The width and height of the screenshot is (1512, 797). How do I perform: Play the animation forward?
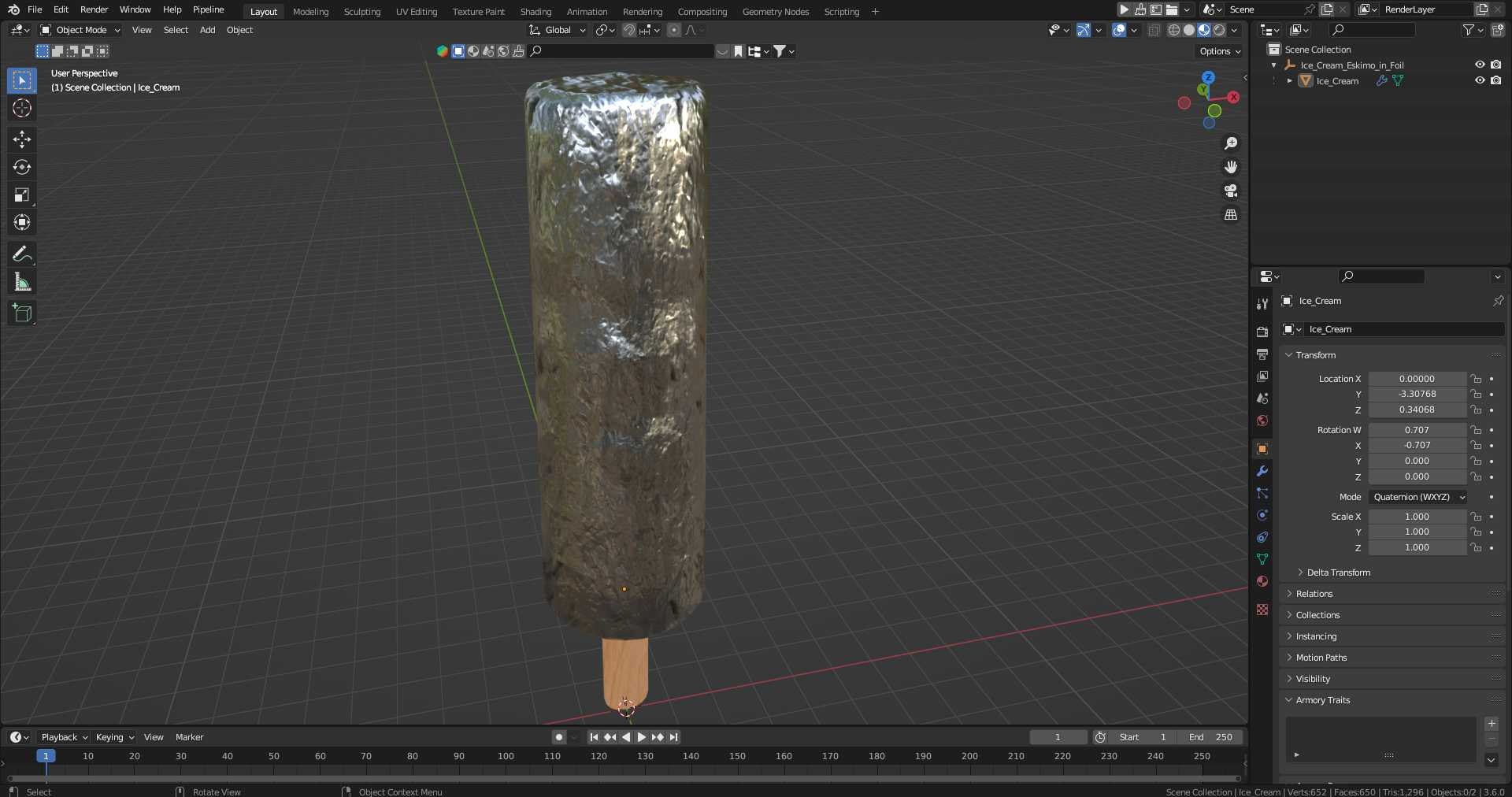pos(641,737)
